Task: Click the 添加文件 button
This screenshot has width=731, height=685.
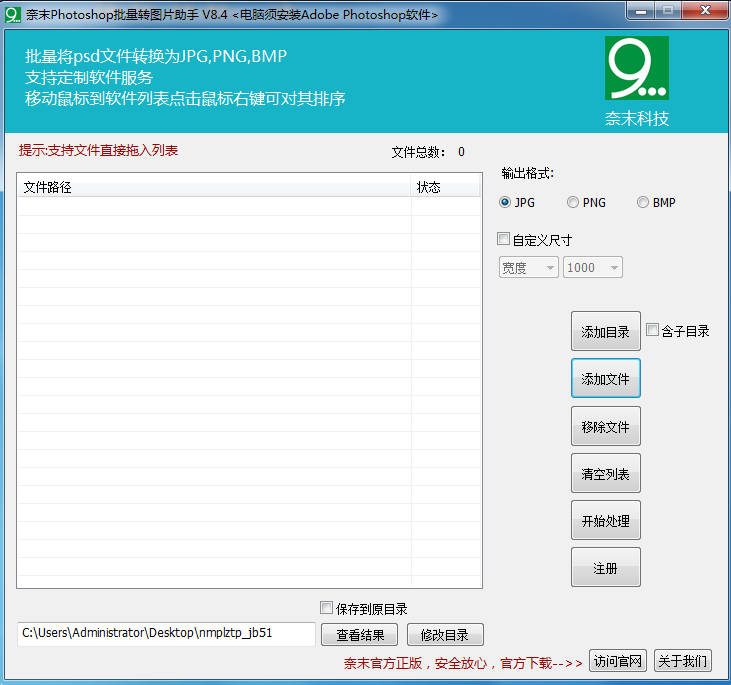Action: click(606, 379)
